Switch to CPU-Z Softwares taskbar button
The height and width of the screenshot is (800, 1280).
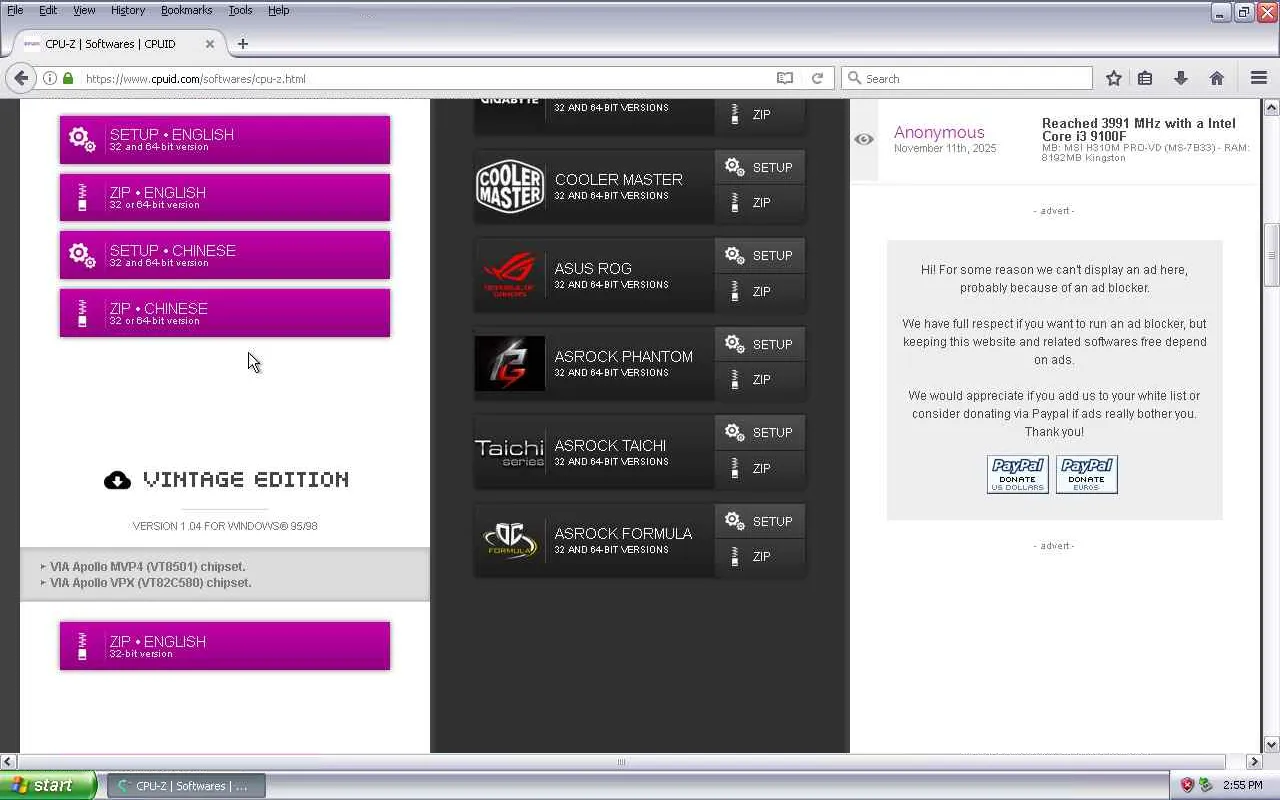pos(187,786)
